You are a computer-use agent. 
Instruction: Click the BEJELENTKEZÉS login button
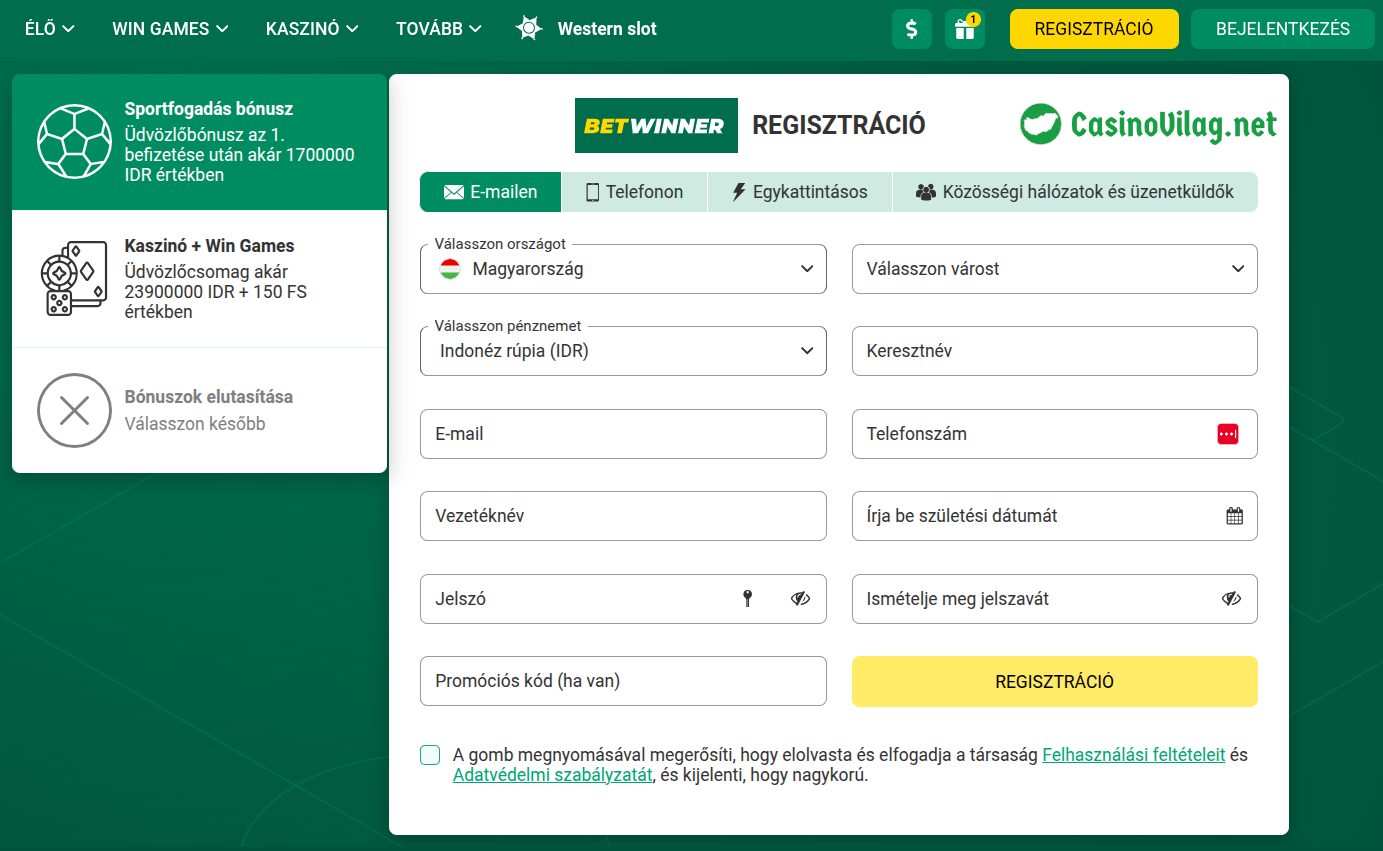[x=1283, y=29]
